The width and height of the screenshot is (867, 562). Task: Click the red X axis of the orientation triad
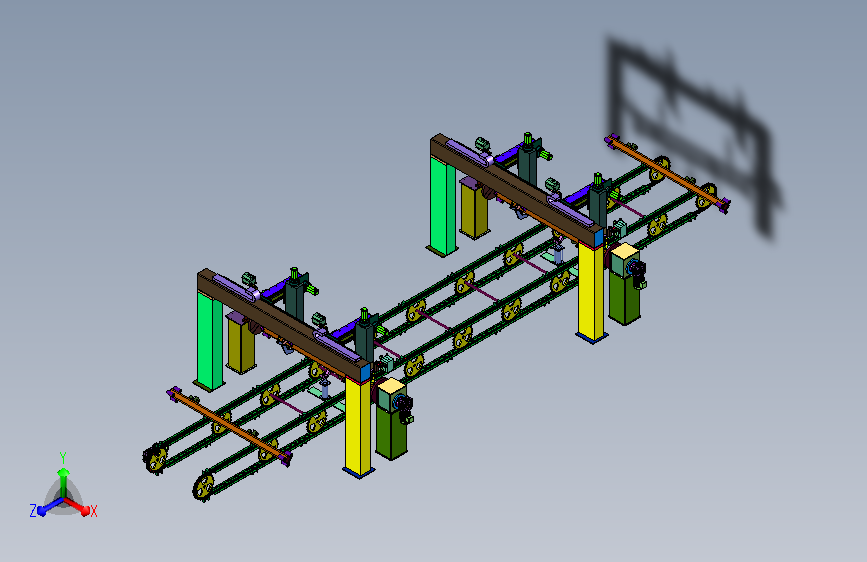pyautogui.click(x=77, y=506)
